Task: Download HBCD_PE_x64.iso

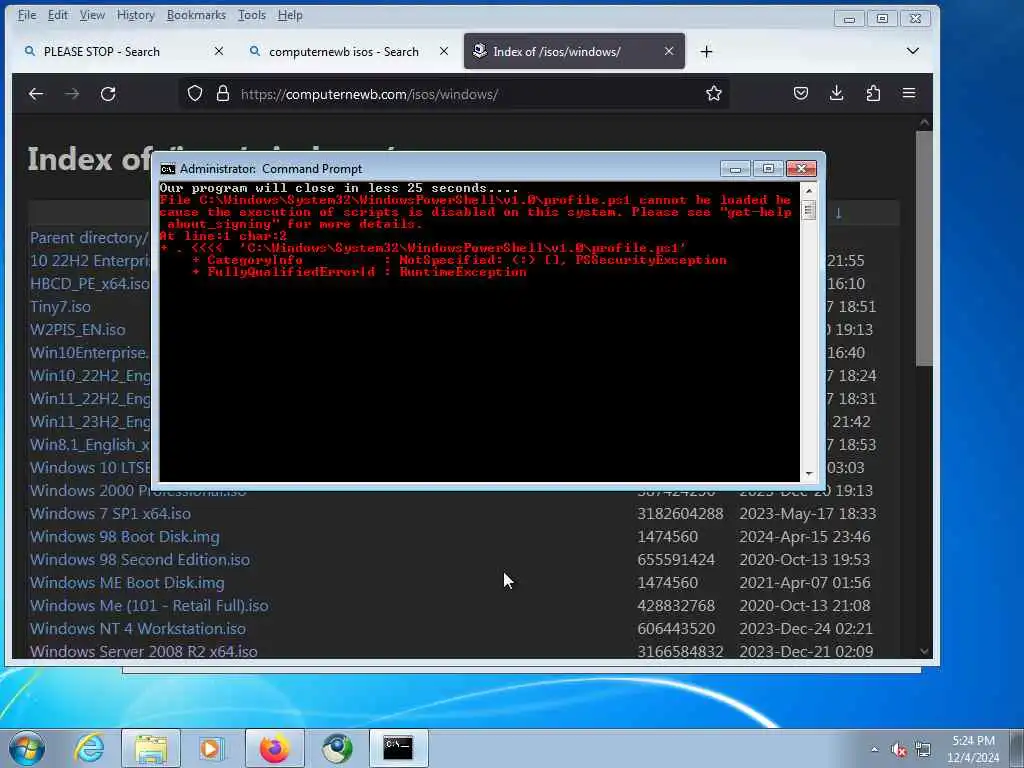Action: [89, 283]
